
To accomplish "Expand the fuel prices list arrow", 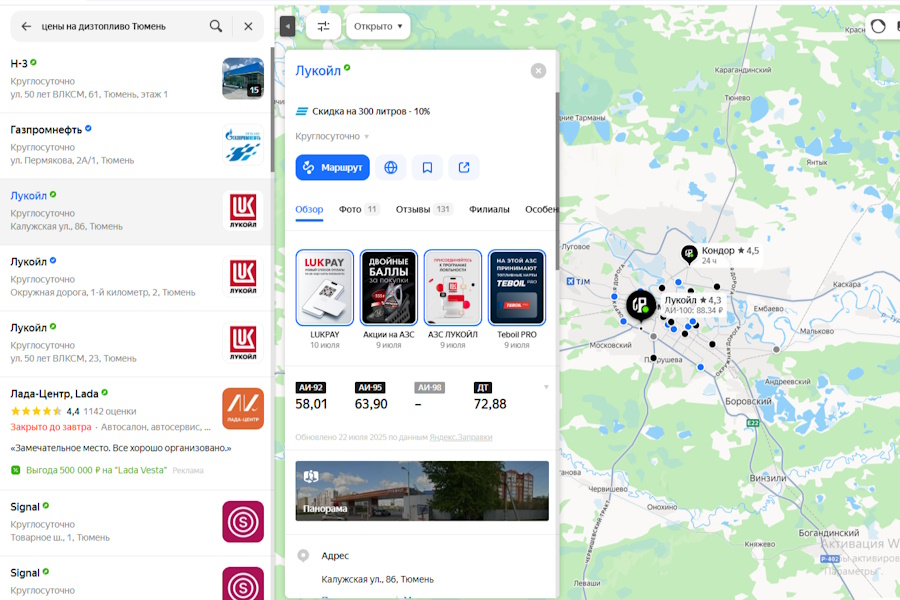I will 546,387.
